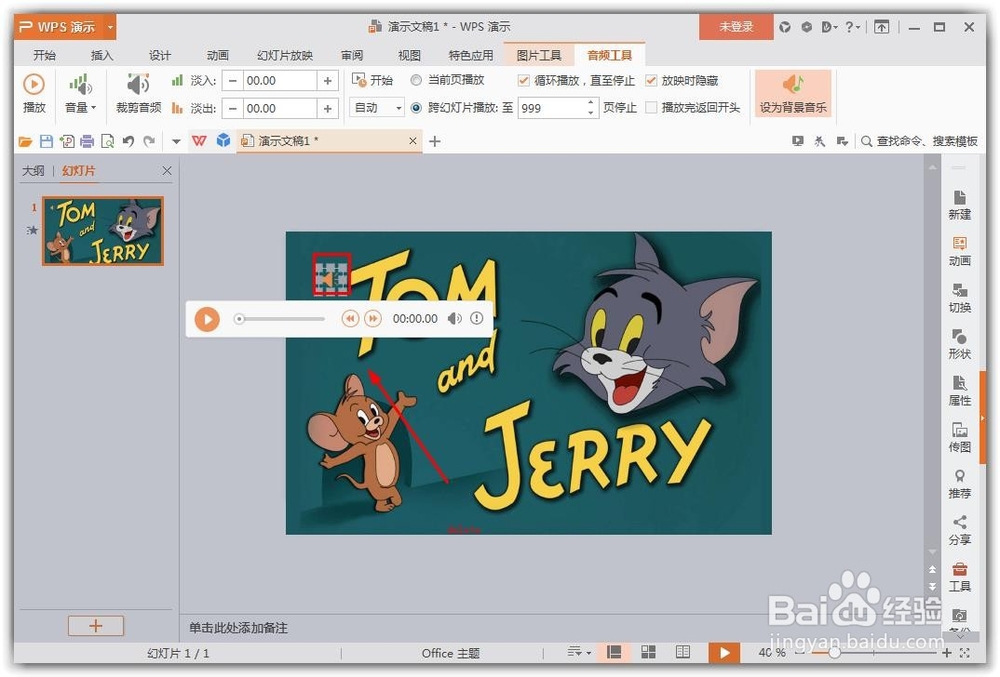Viewport: 1000px width, 677px height.
Task: Select the 跨幻灯片播放 radio button
Action: (x=416, y=108)
